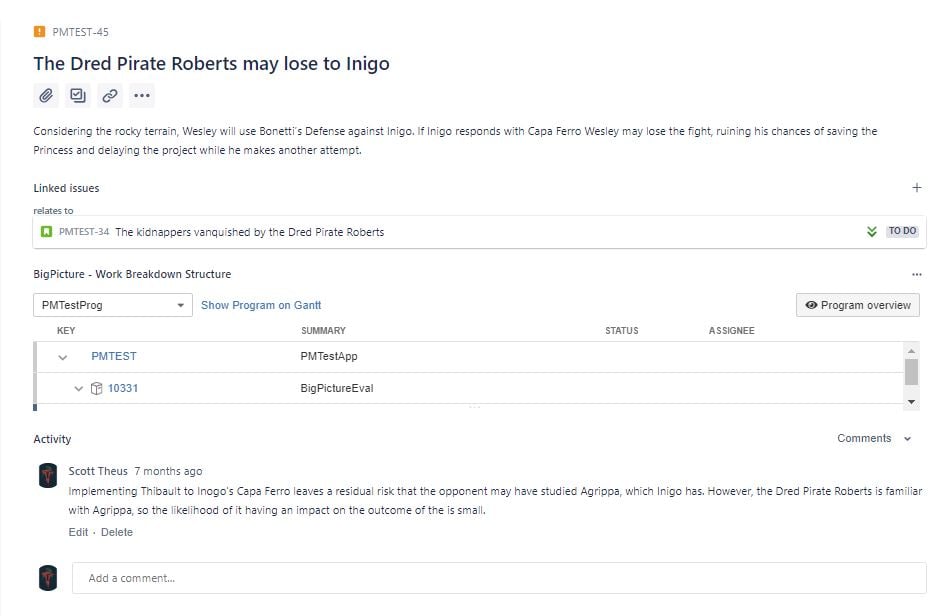946x616 pixels.
Task: Click the ASSIGNEE column header
Action: 731,331
